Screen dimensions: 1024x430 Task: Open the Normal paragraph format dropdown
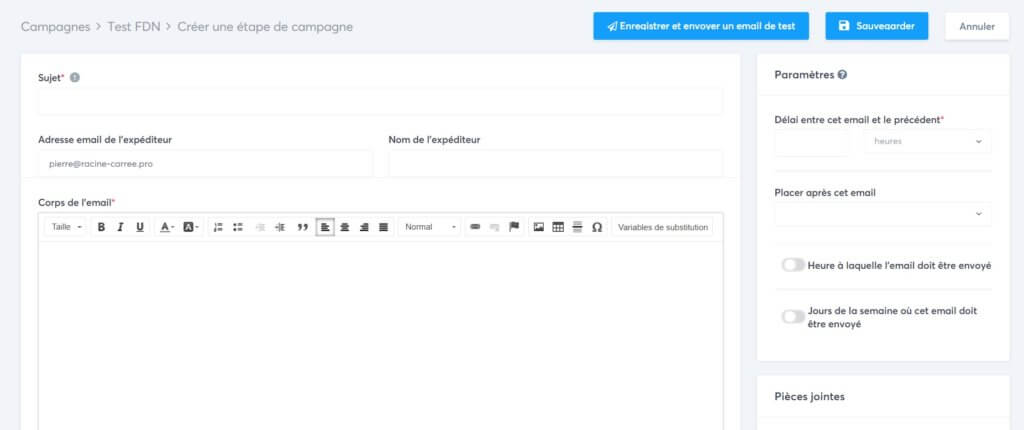430,227
